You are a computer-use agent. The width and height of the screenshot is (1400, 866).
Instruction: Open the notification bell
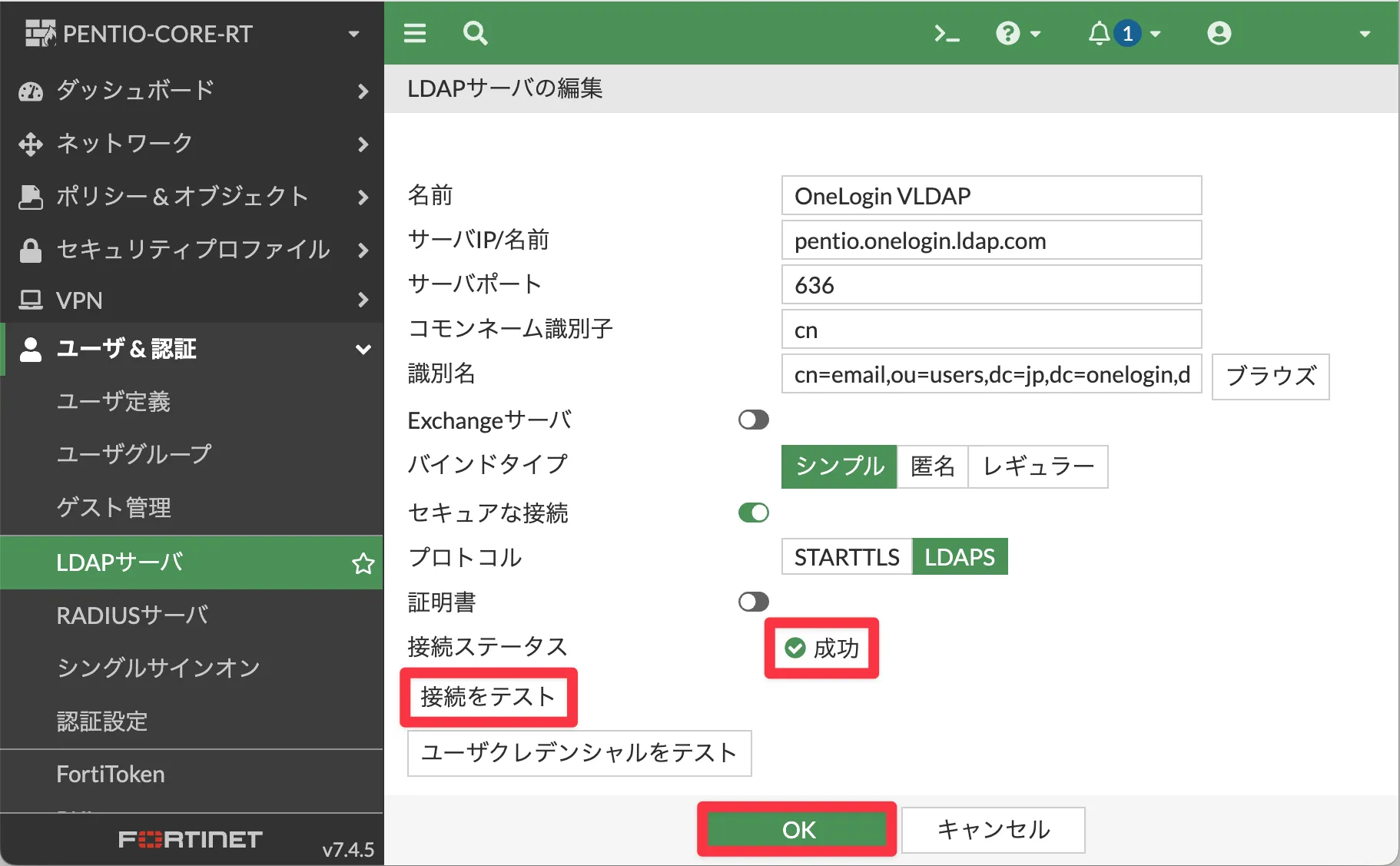pos(1099,33)
